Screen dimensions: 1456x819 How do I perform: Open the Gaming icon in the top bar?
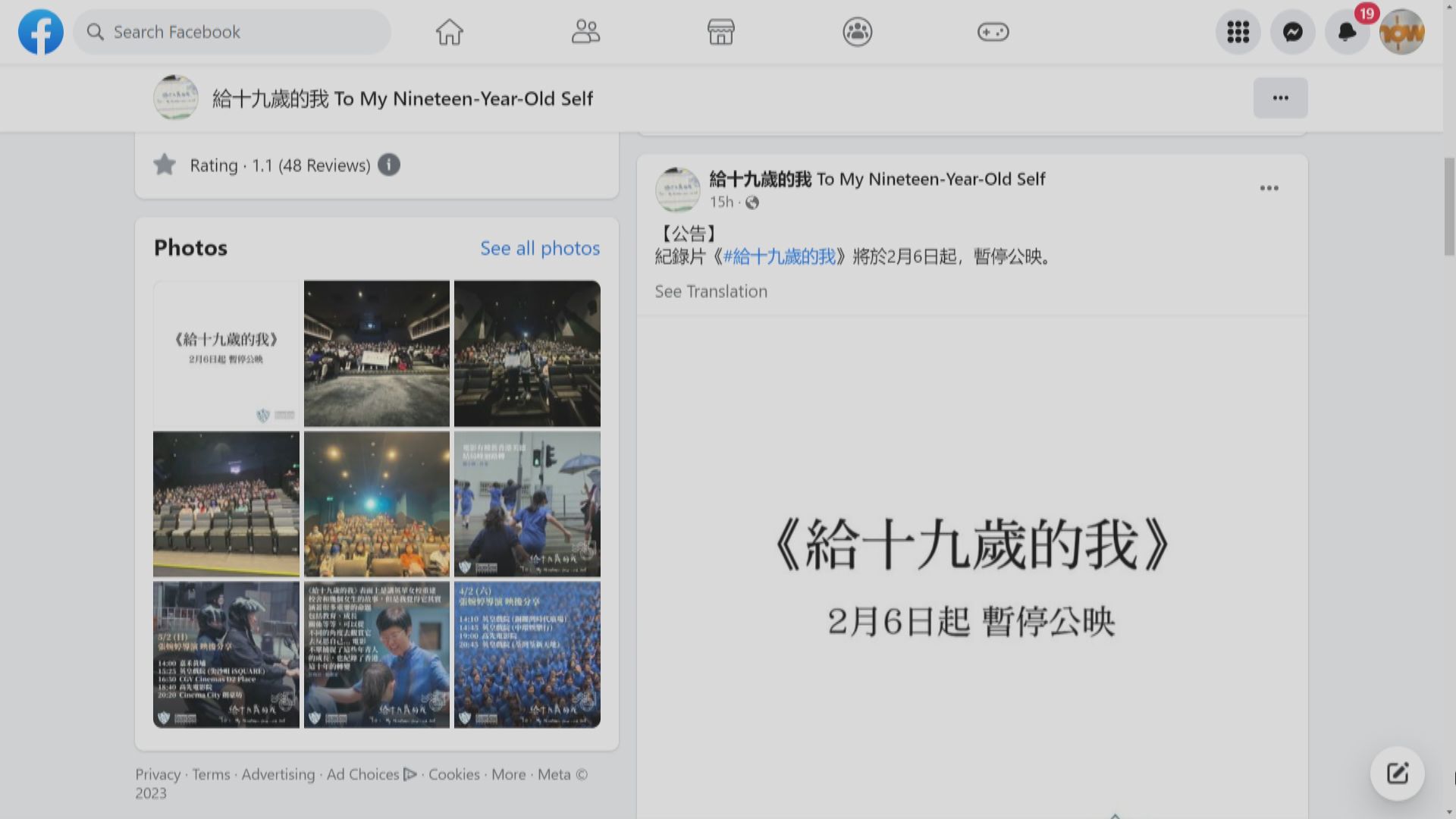point(993,32)
